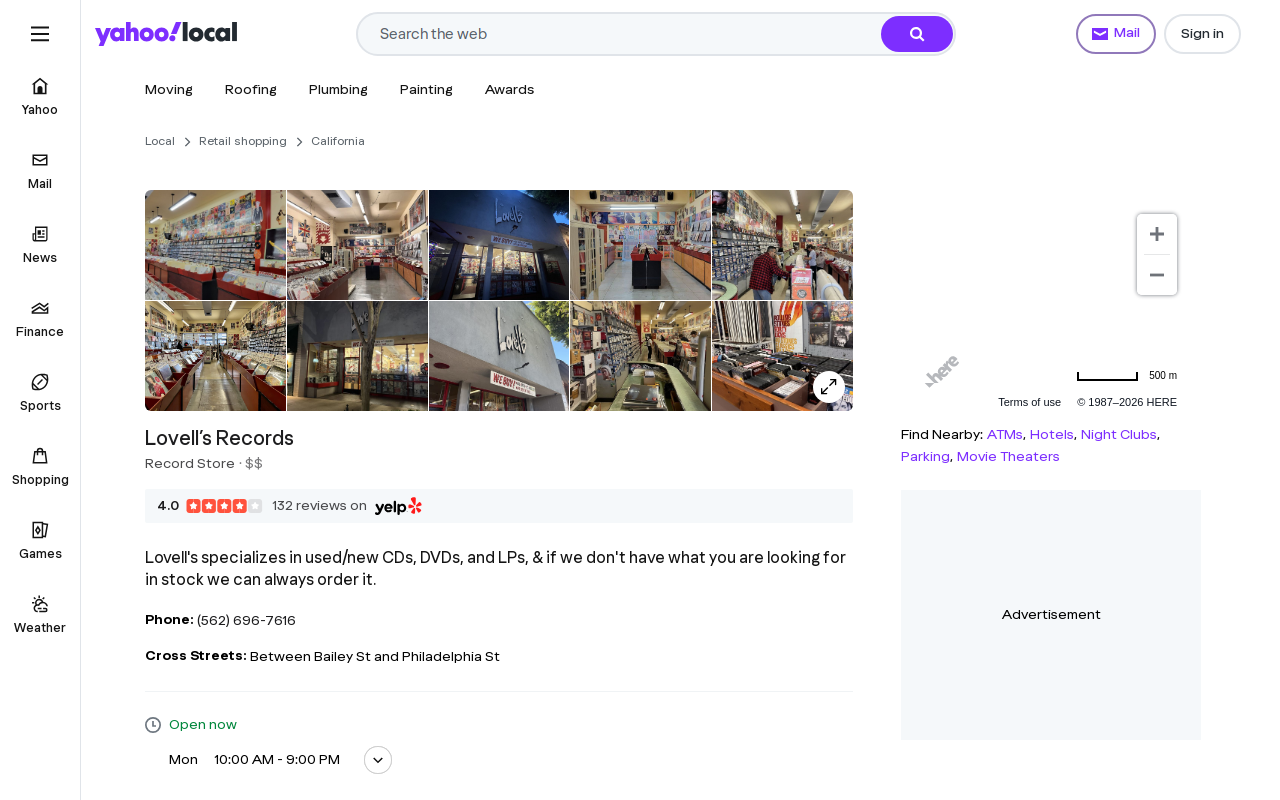The image size is (1280, 800).
Task: Click the 132 reviews on text
Action: pyautogui.click(x=319, y=506)
